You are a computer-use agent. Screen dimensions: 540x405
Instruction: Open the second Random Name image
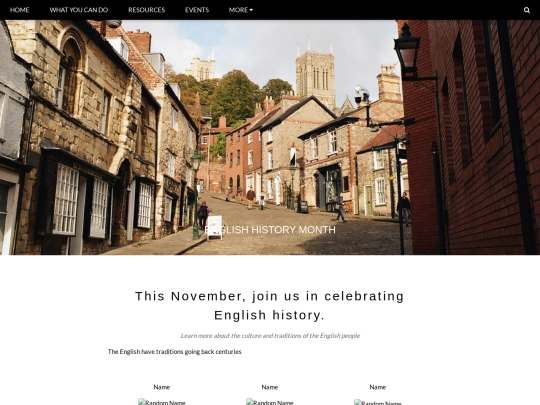point(270,402)
